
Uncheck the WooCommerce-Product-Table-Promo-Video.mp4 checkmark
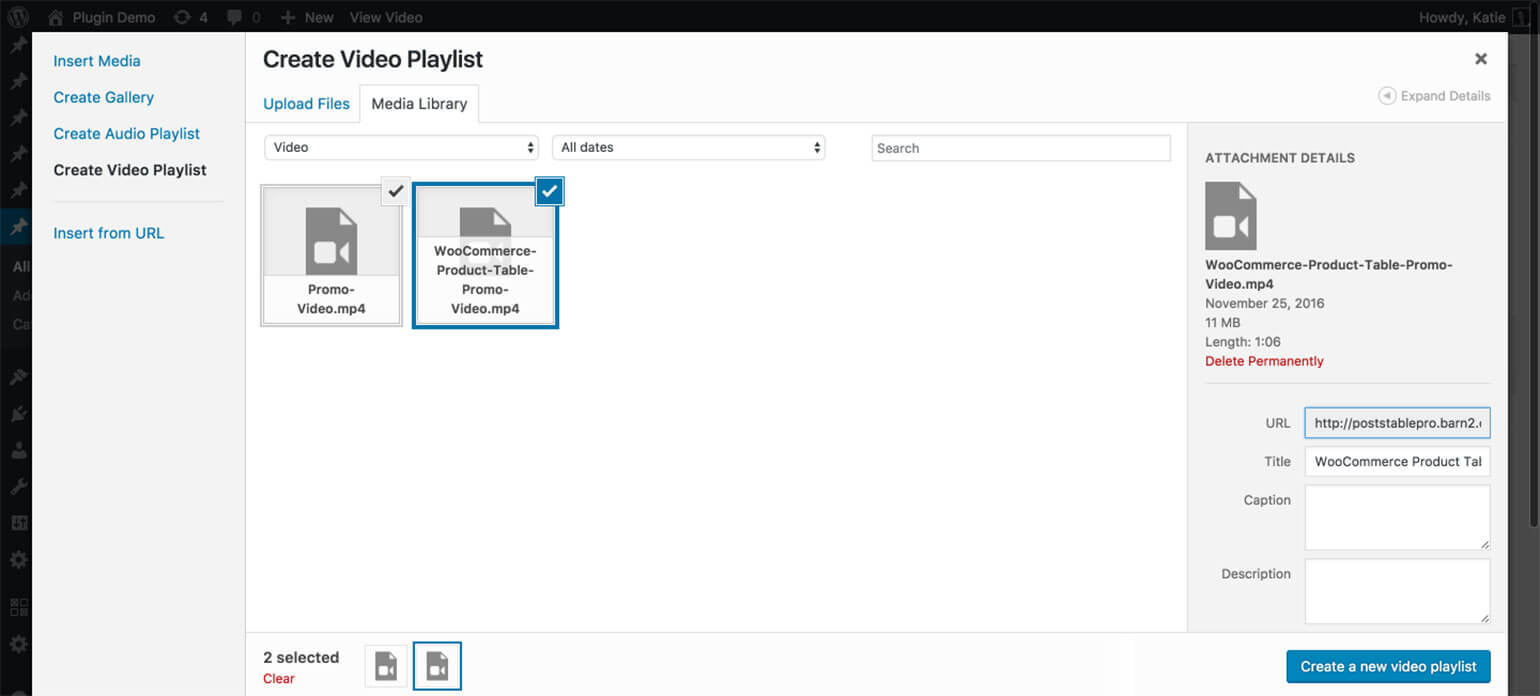[x=549, y=191]
